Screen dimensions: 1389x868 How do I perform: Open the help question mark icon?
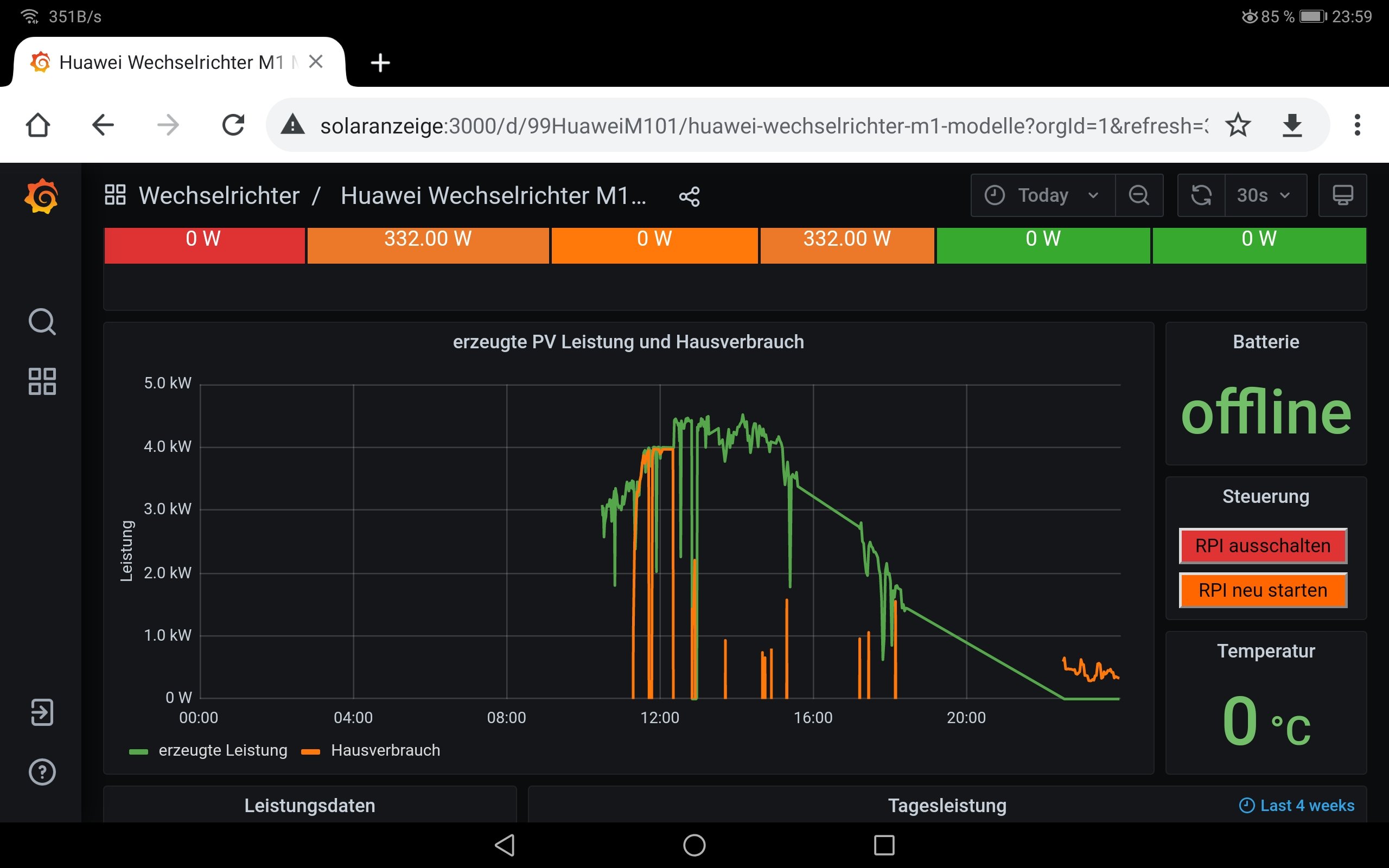point(42,772)
